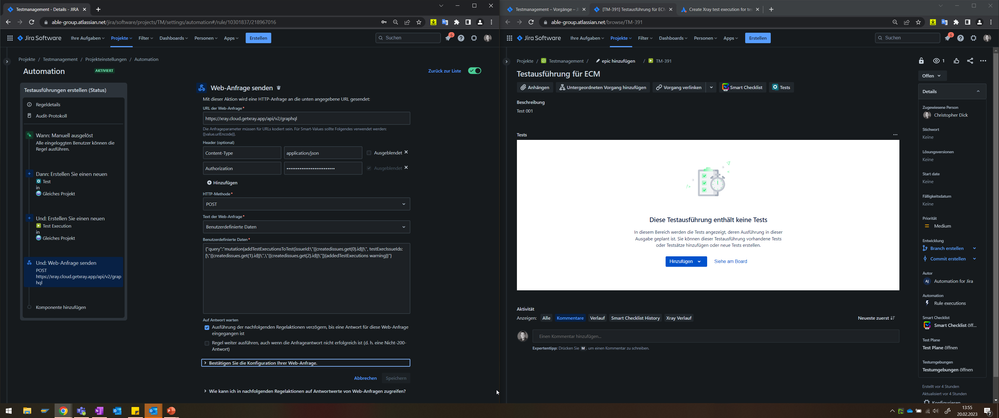Open Chrome in the Windows taskbar
Image resolution: width=999 pixels, height=418 pixels.
(62, 411)
